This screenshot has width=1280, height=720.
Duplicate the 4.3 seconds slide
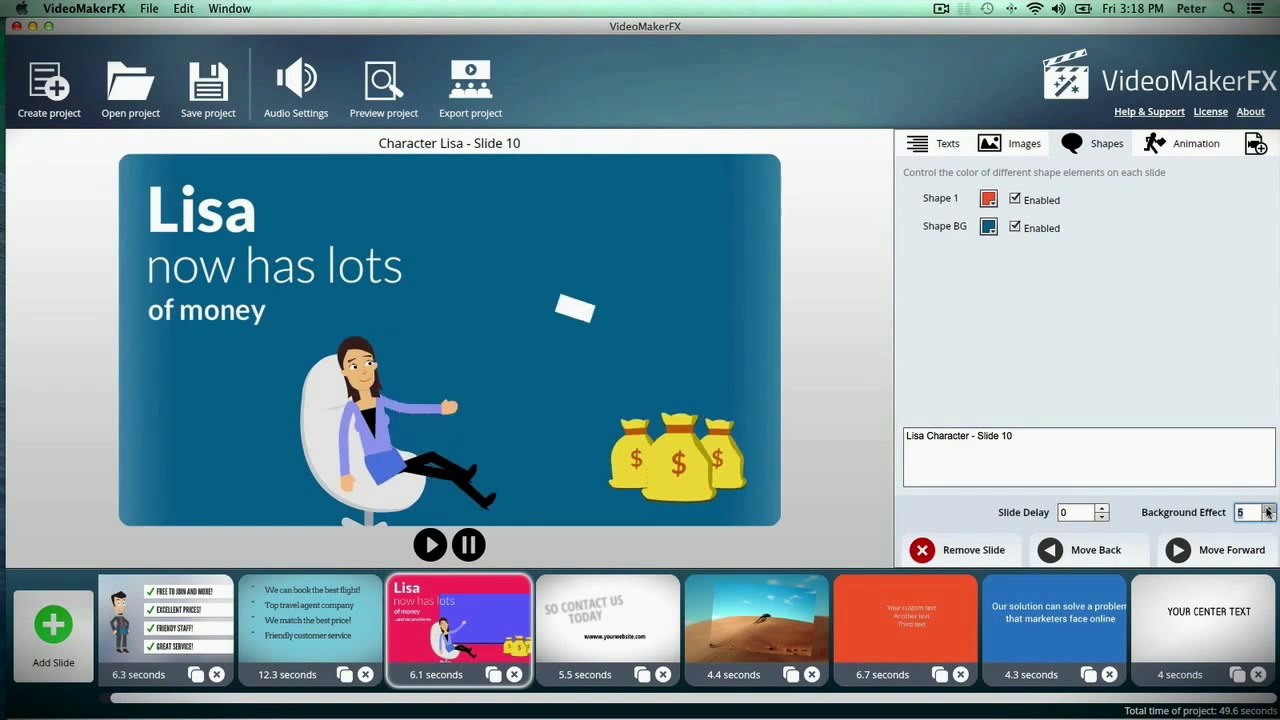(1090, 675)
